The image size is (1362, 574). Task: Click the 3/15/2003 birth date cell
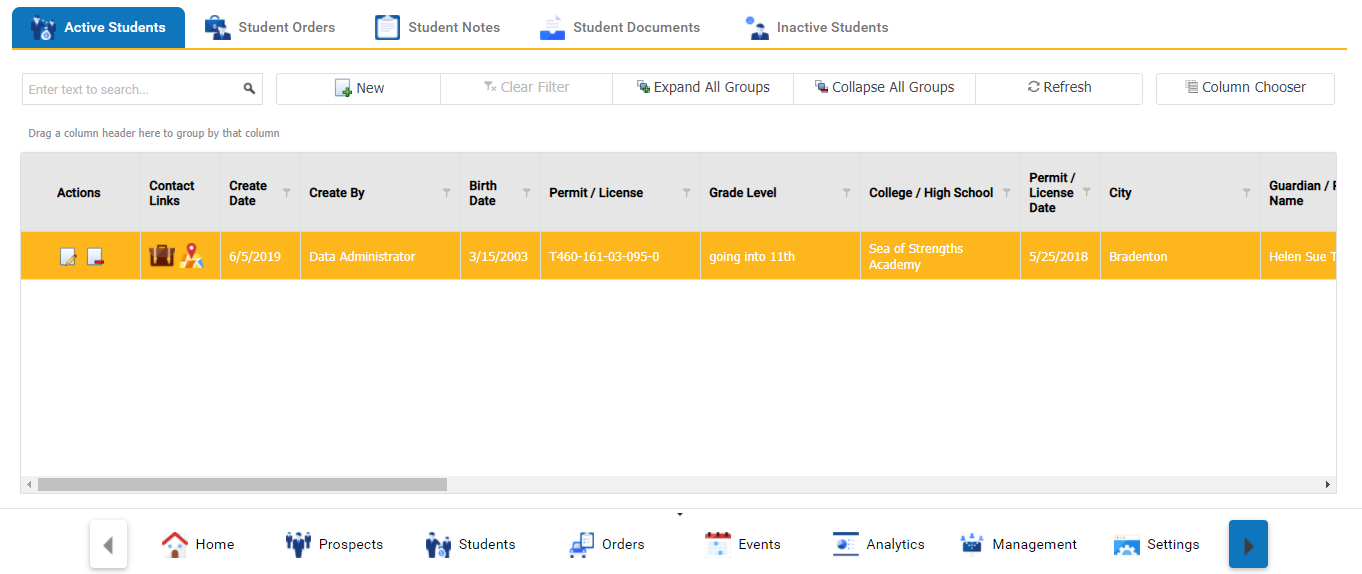point(500,256)
